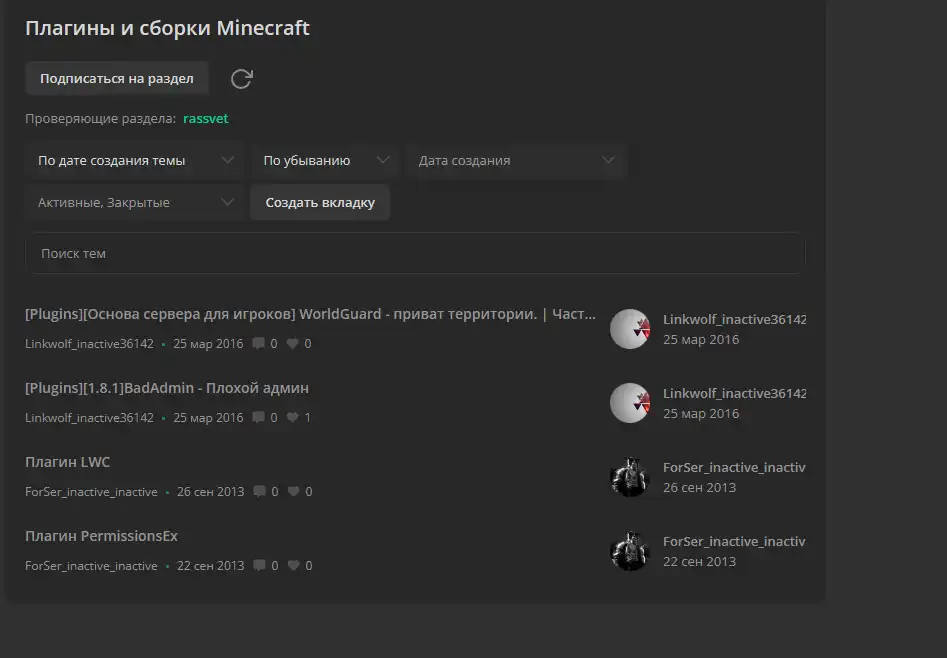The width and height of the screenshot is (947, 658).
Task: Click heart icon in BadAdmin thread row
Action: [292, 418]
